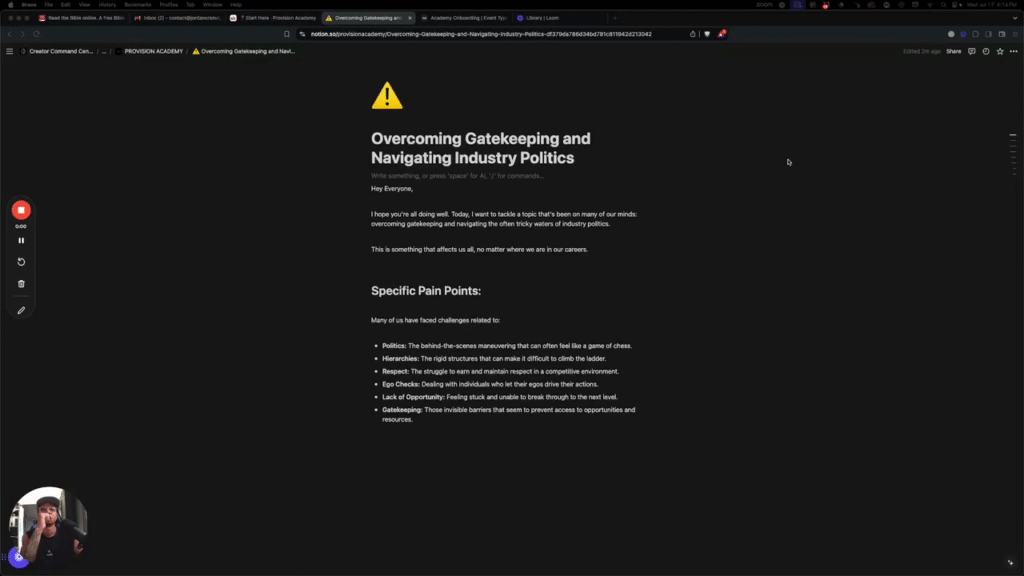Open Spotlight search in menu bar
Image resolution: width=1024 pixels, height=576 pixels.
click(944, 5)
